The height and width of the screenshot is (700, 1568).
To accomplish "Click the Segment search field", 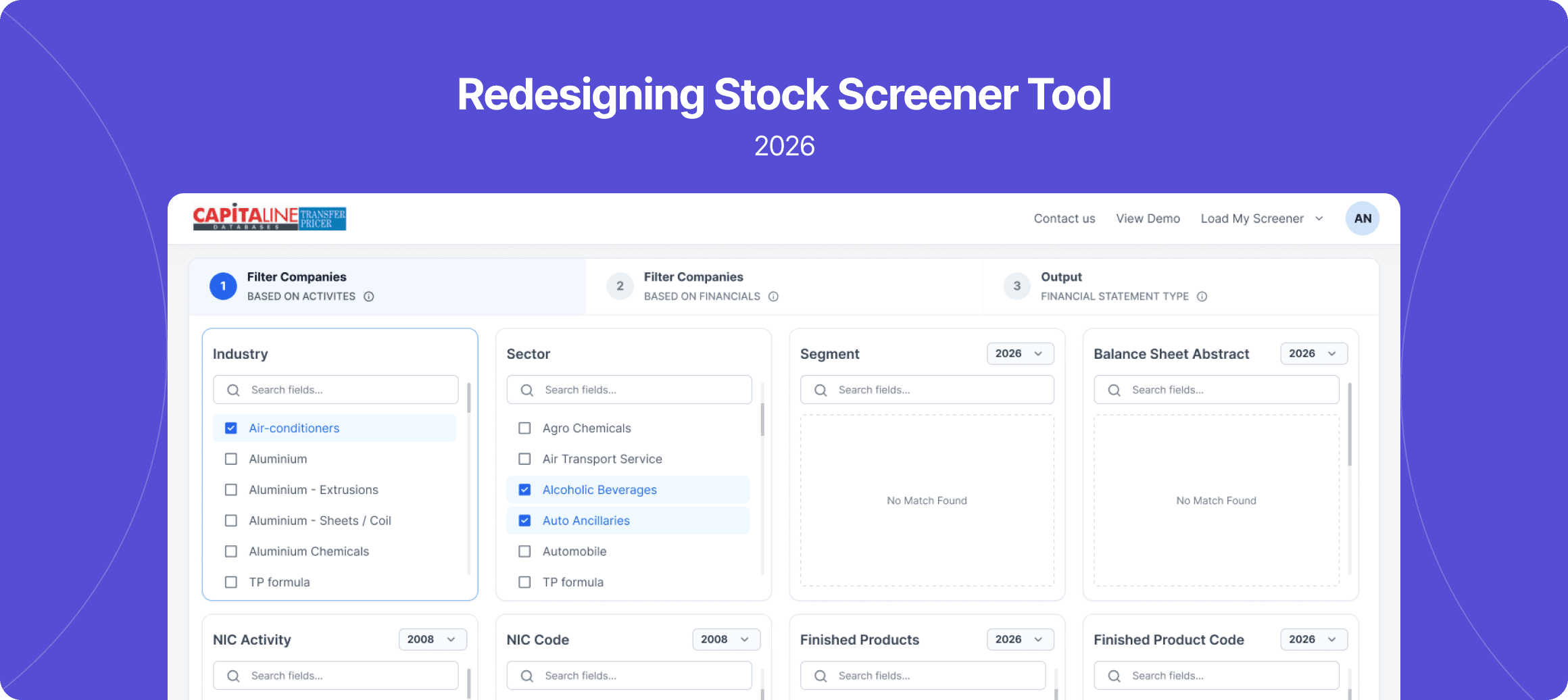I will click(927, 390).
